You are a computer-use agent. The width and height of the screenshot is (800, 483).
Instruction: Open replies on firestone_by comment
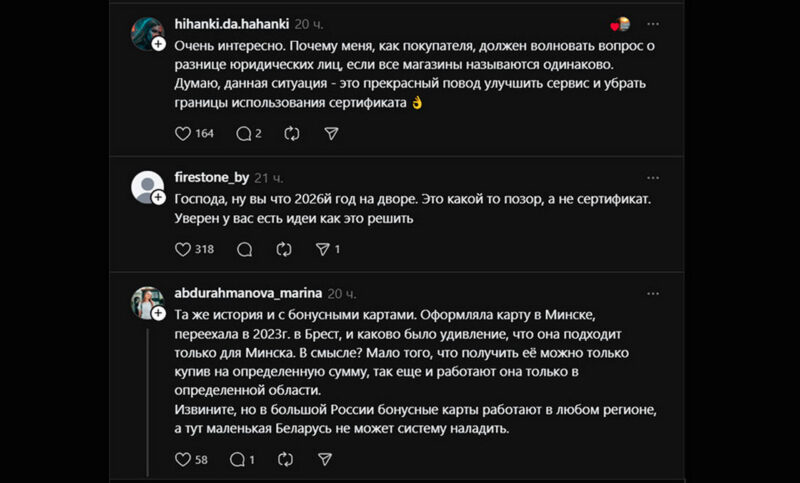243,249
